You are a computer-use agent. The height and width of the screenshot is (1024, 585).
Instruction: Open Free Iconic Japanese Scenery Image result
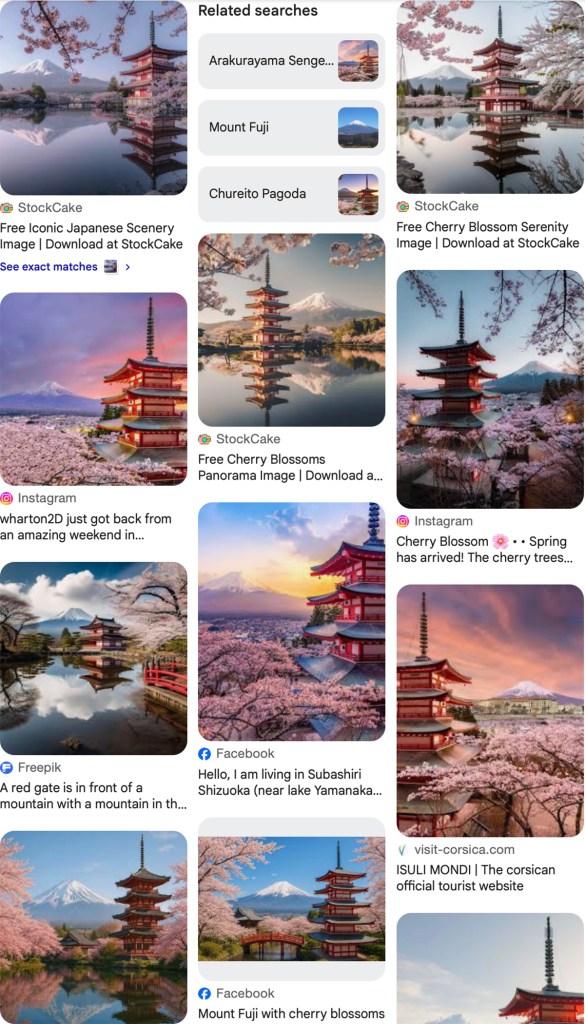coord(91,236)
